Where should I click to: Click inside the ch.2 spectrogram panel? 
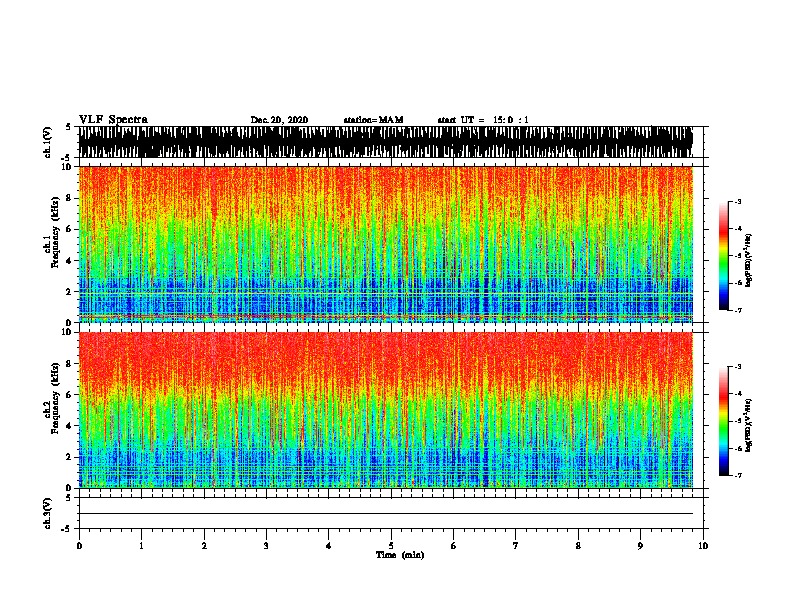click(x=386, y=410)
